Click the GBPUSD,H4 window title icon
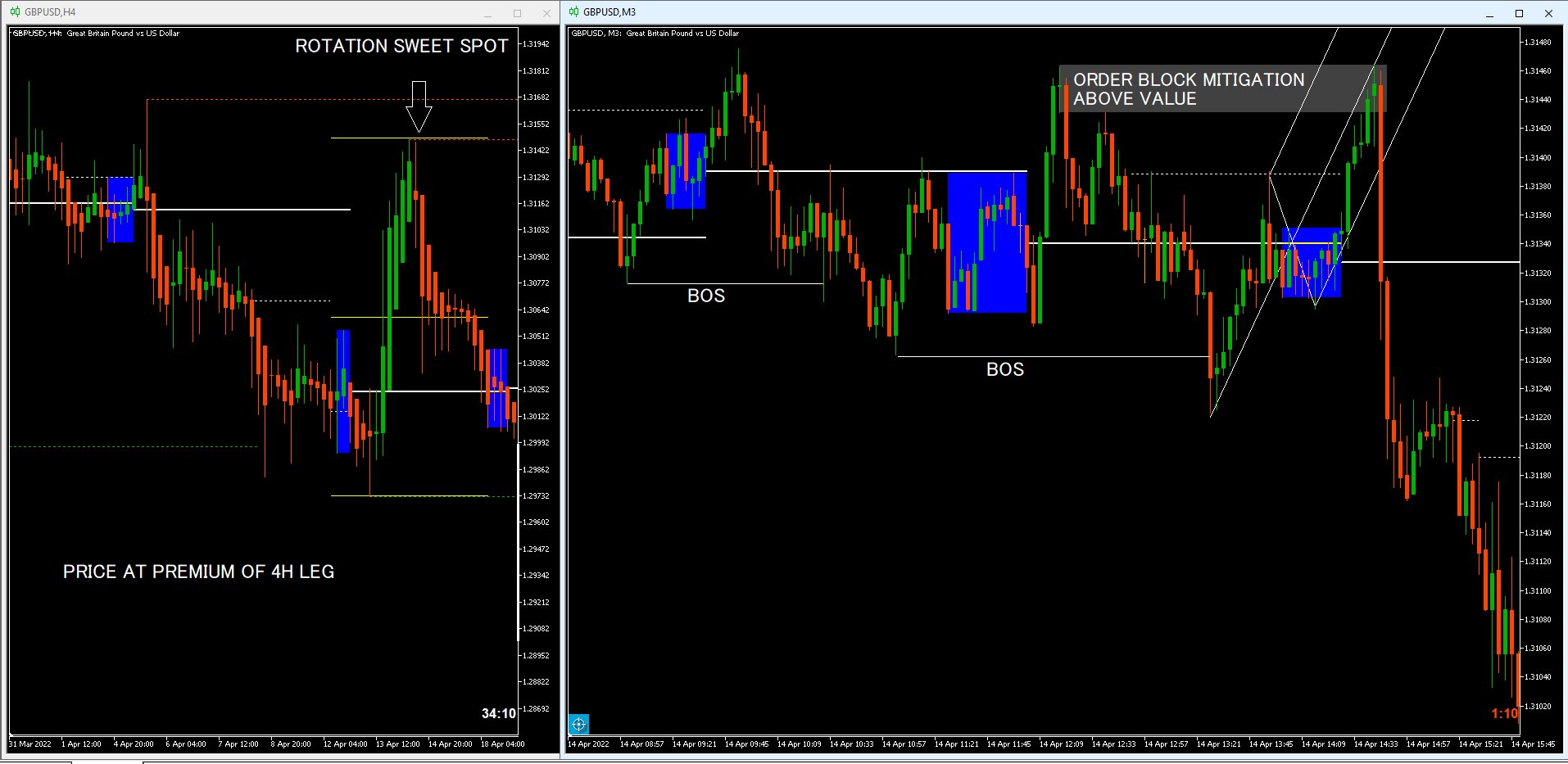Image resolution: width=1568 pixels, height=764 pixels. [x=16, y=12]
